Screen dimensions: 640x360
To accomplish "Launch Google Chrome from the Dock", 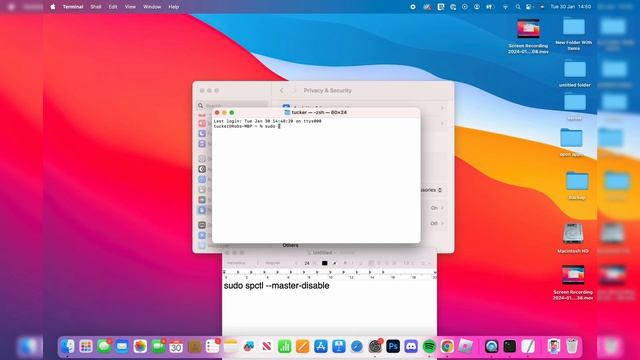I will 447,347.
